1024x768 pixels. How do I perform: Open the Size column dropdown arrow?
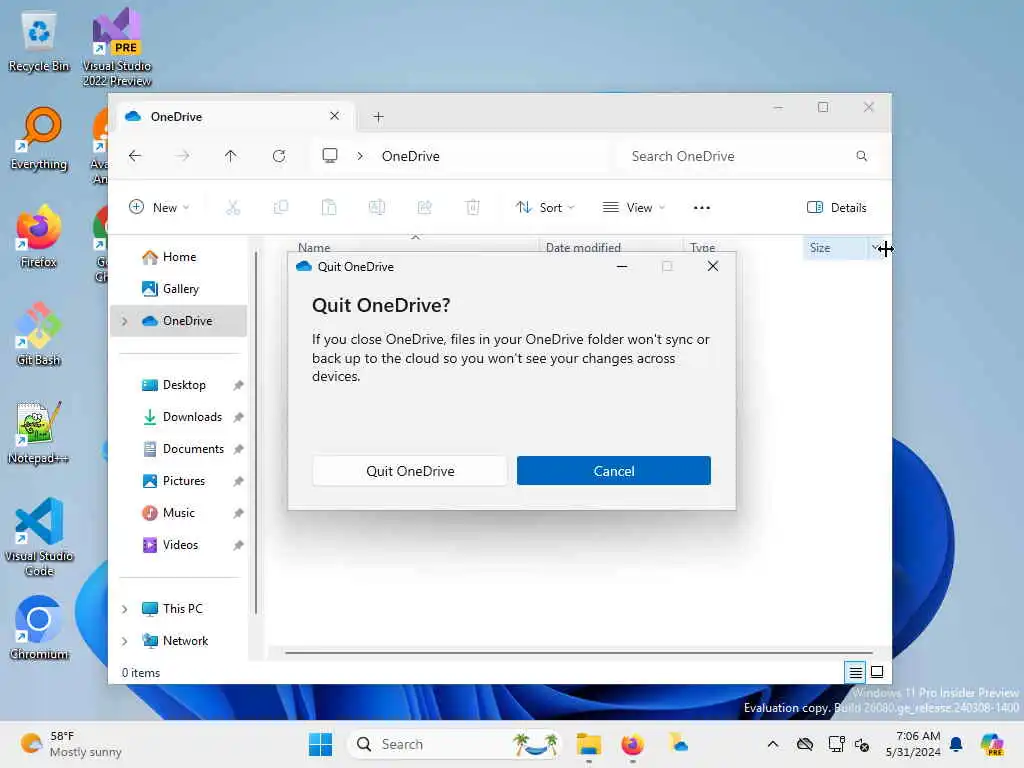[x=875, y=248]
